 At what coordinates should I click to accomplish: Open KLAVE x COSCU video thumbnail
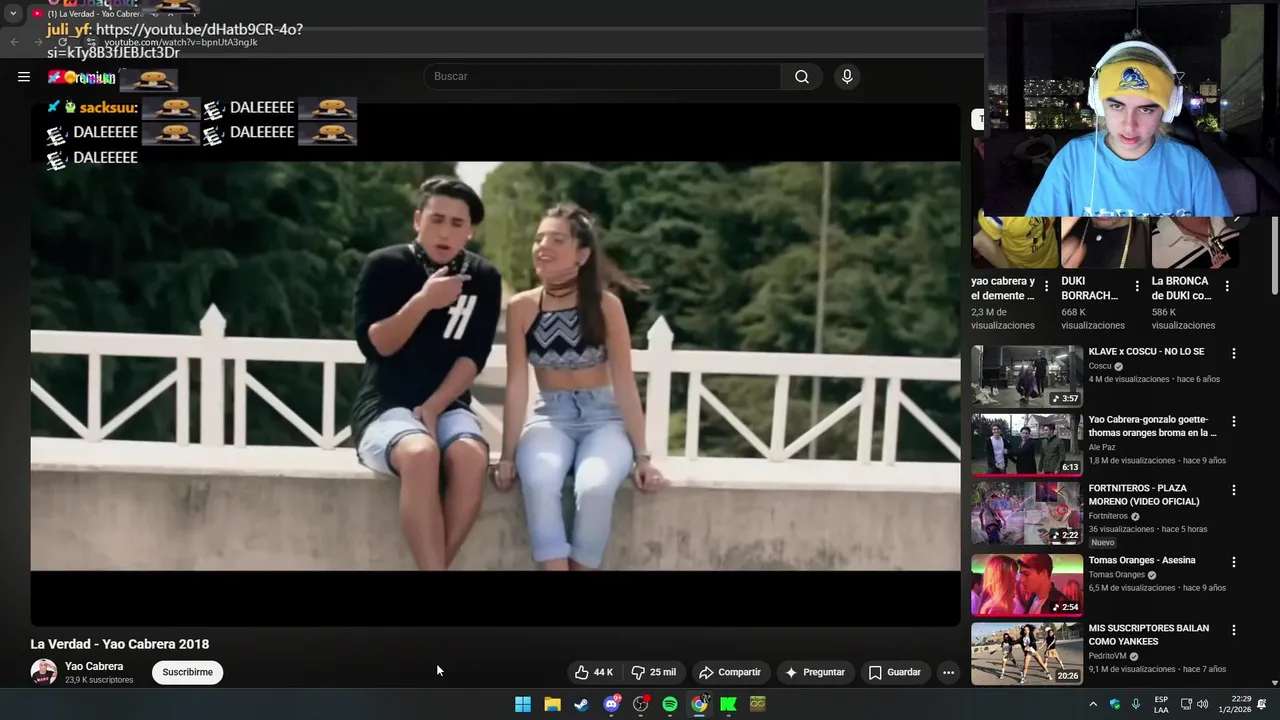pyautogui.click(x=1027, y=376)
